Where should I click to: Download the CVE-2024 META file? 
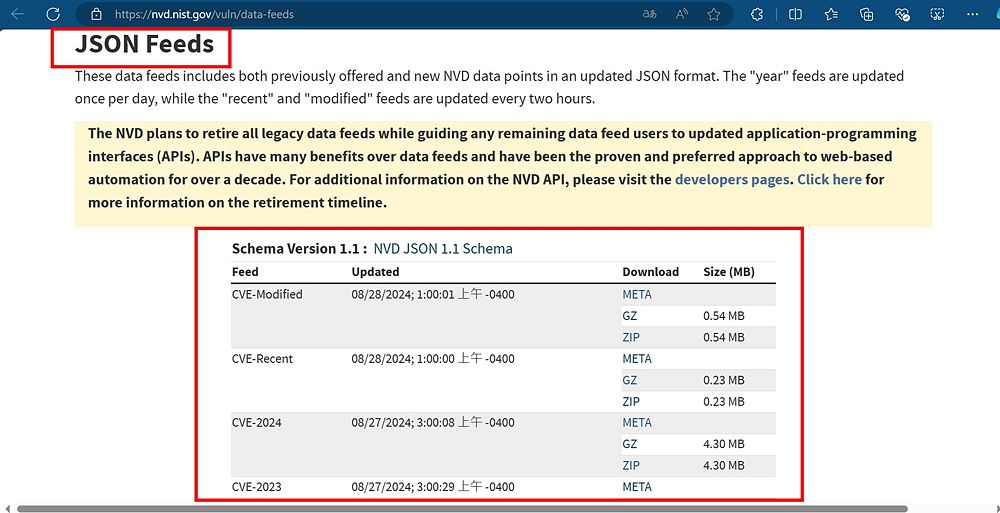tap(637, 422)
